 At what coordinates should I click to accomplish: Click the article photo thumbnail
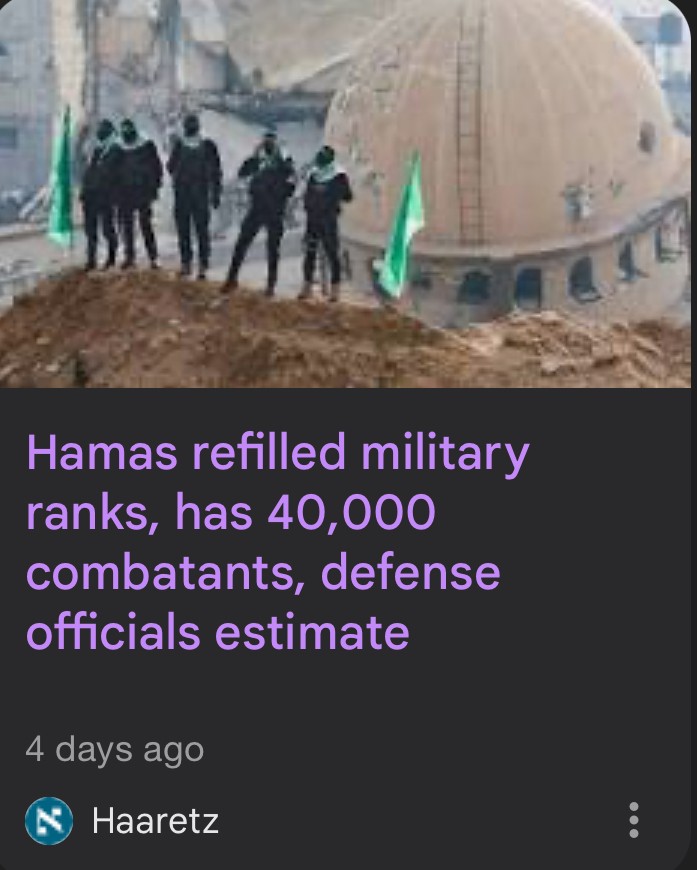coord(346,194)
